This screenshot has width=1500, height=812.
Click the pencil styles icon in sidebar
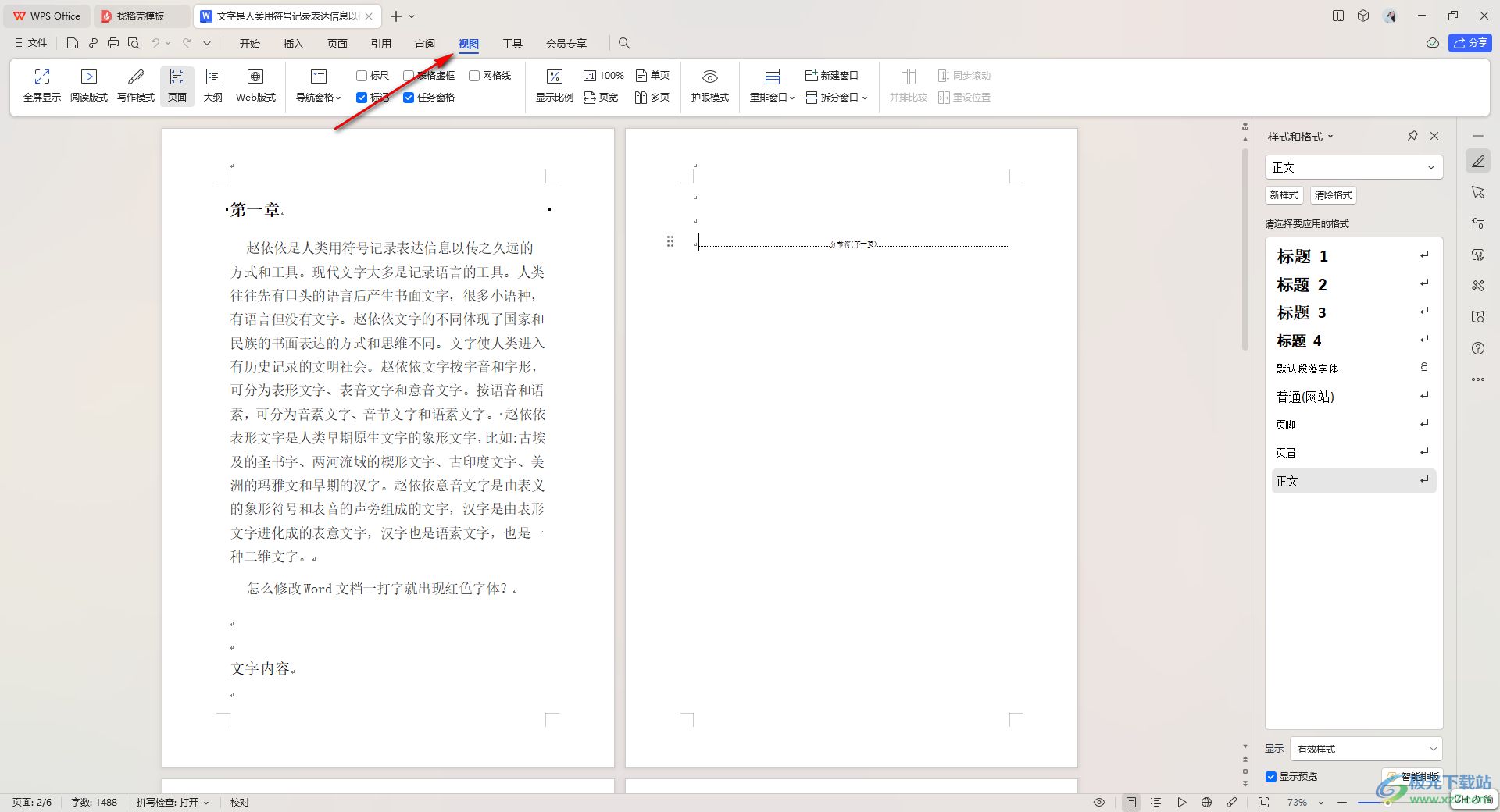(x=1478, y=161)
